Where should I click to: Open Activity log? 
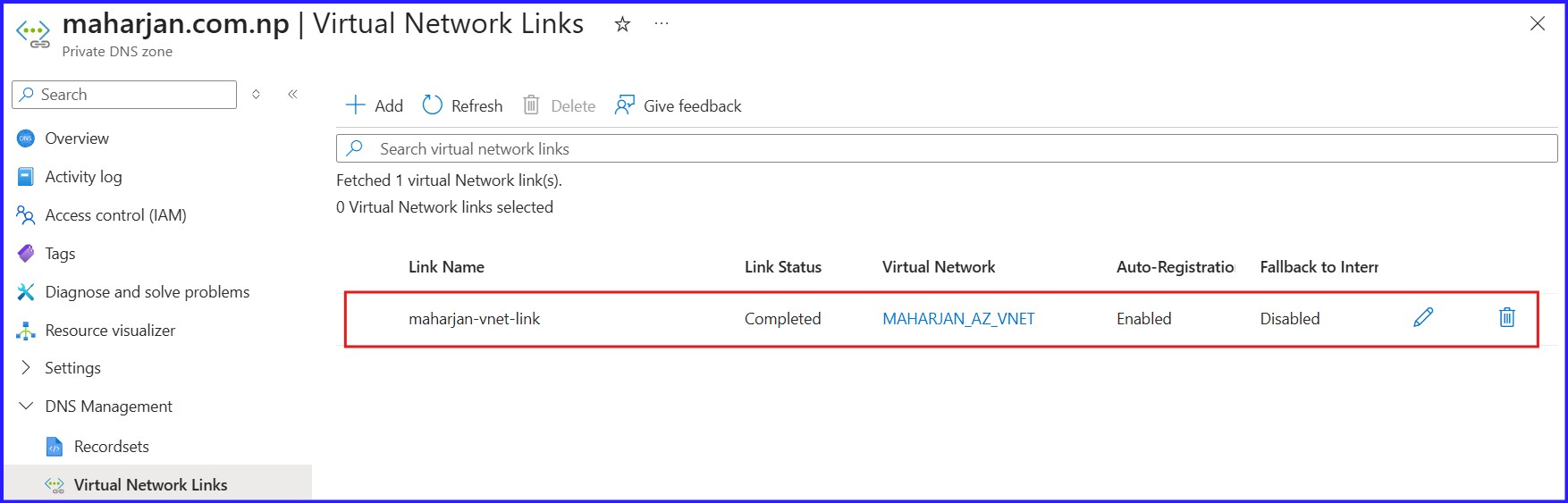(83, 177)
